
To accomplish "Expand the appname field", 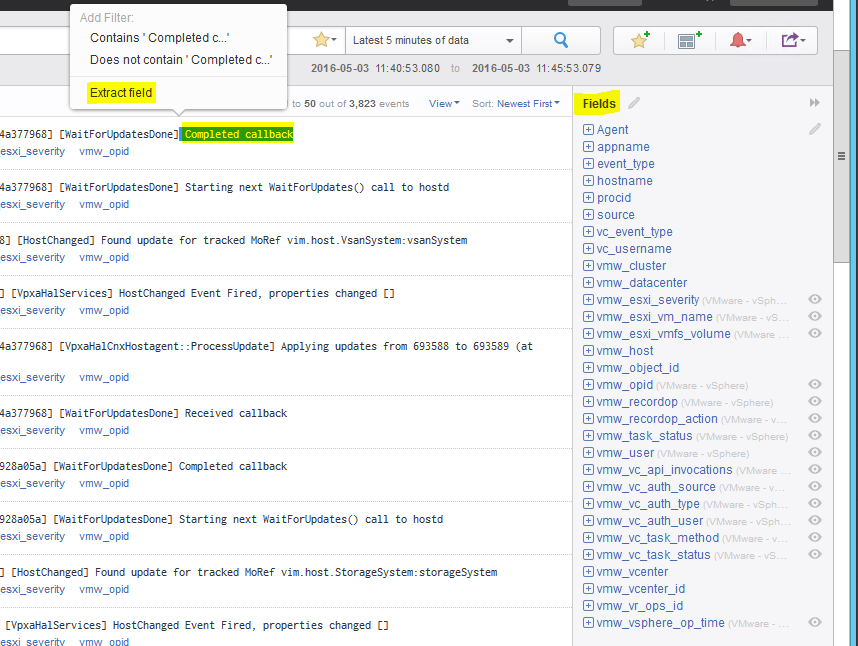I will 588,146.
